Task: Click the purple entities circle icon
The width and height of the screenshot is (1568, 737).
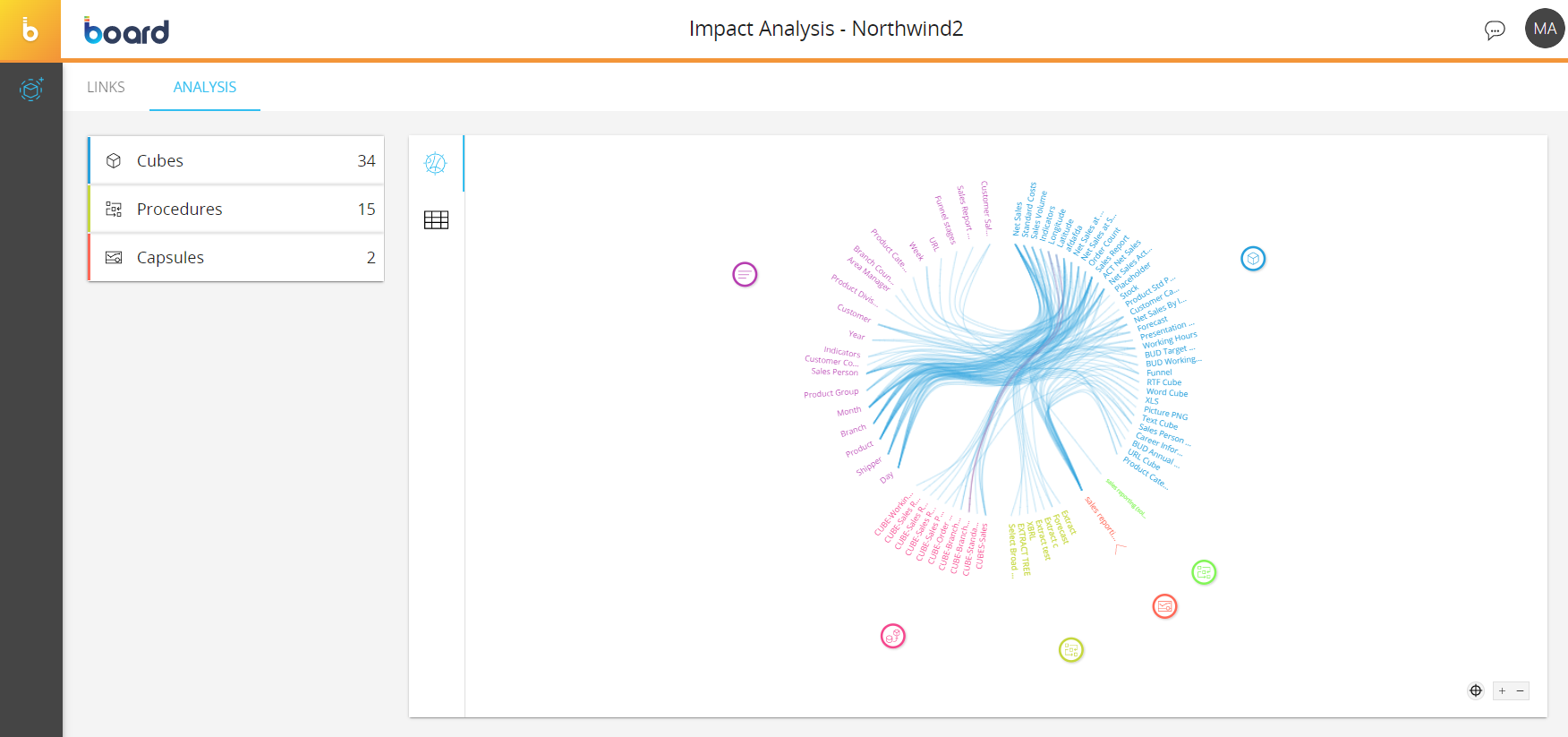Action: (x=745, y=274)
